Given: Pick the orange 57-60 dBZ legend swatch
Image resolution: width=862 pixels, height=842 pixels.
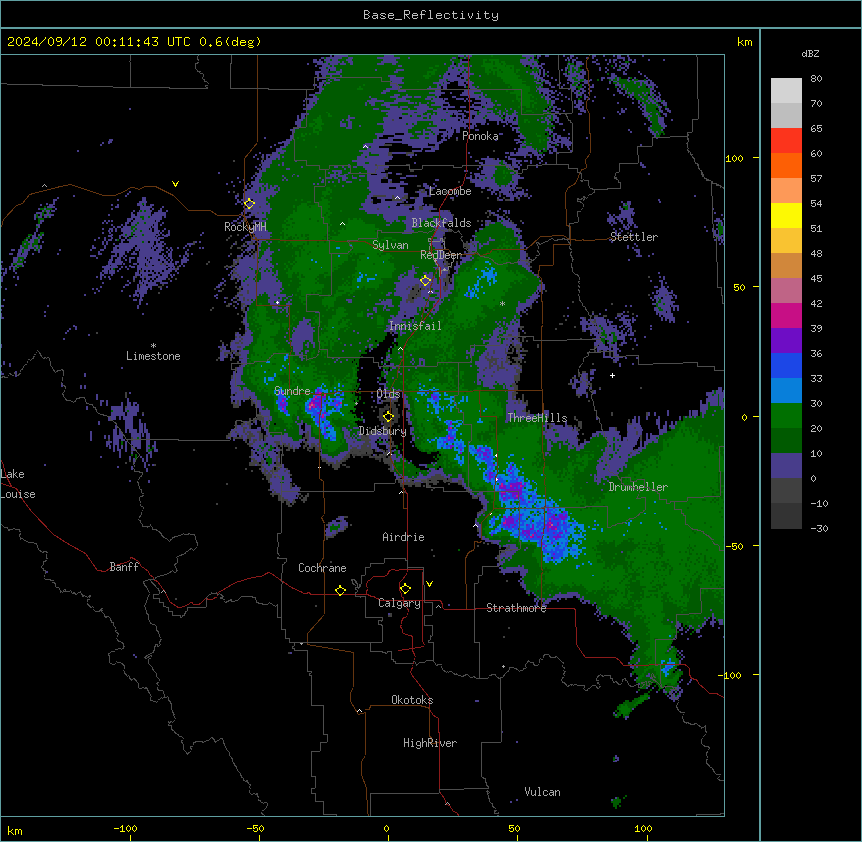Looking at the screenshot, I should click(x=786, y=165).
